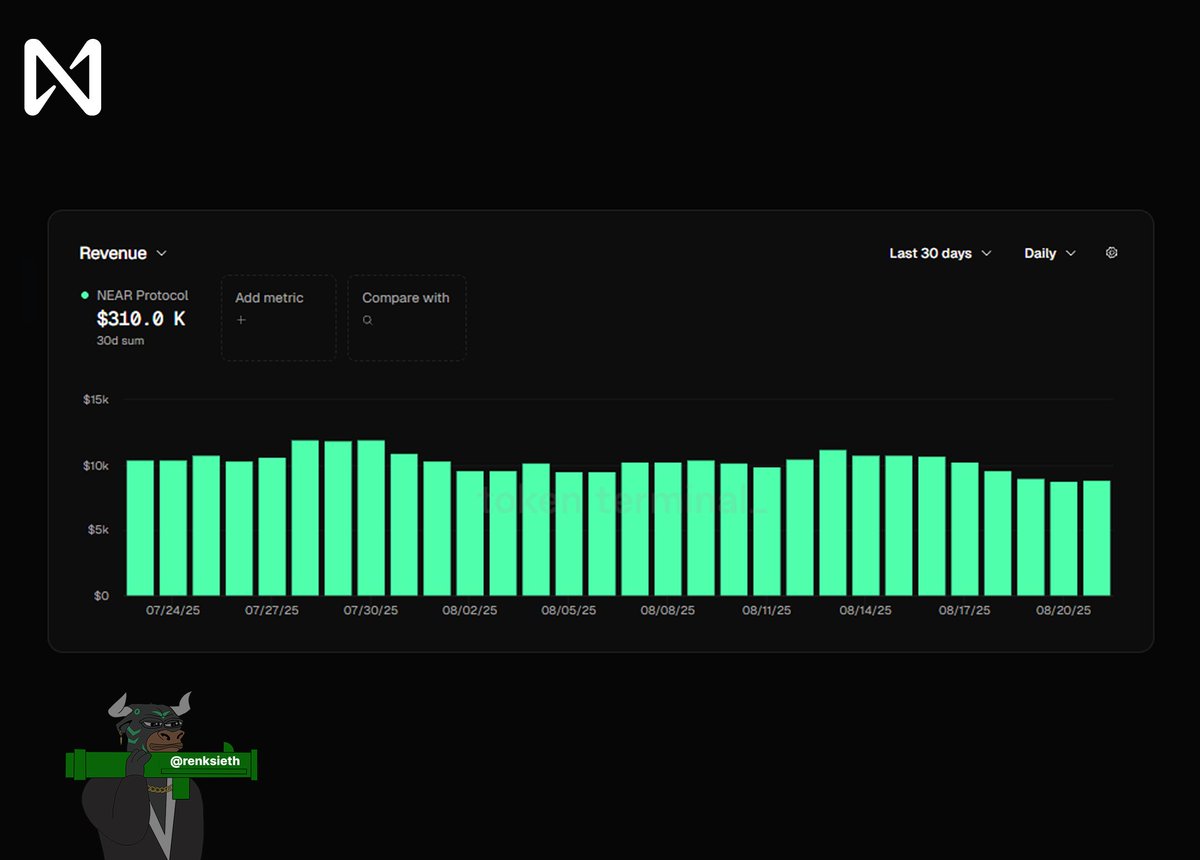Click the 07/27/25 date label
1200x860 pixels.
(272, 611)
